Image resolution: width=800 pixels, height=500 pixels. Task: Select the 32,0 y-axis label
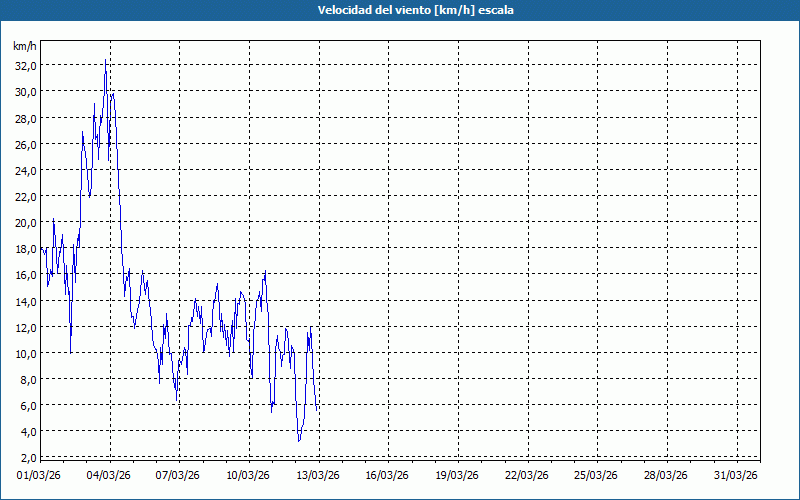pos(24,65)
